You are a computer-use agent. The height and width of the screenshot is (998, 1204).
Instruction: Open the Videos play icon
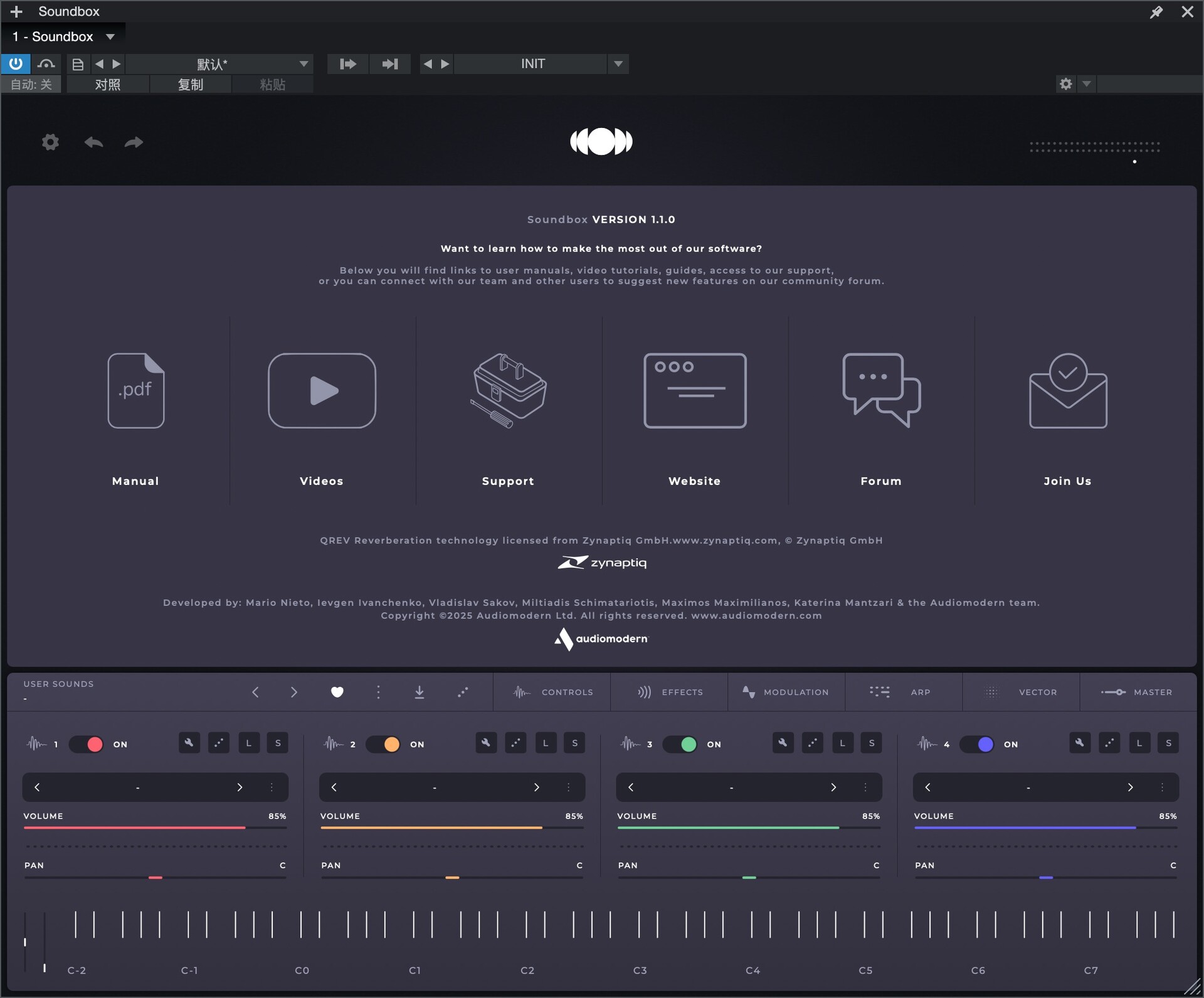322,391
